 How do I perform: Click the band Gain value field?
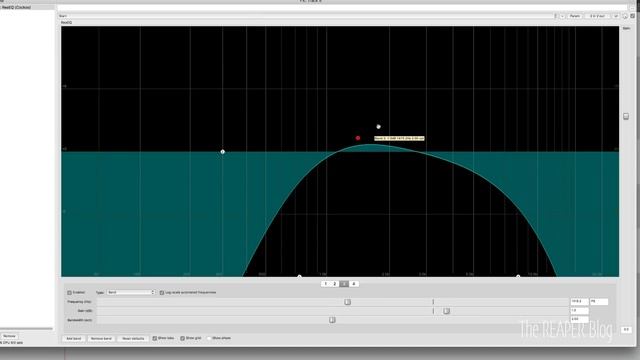[x=579, y=311]
